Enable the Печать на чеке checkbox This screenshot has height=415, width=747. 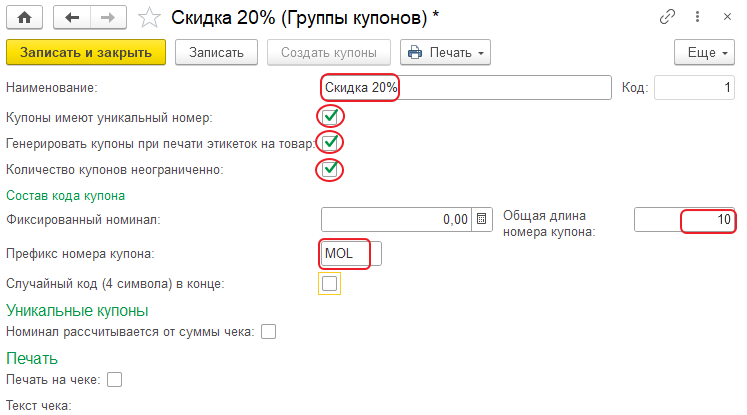pos(114,379)
